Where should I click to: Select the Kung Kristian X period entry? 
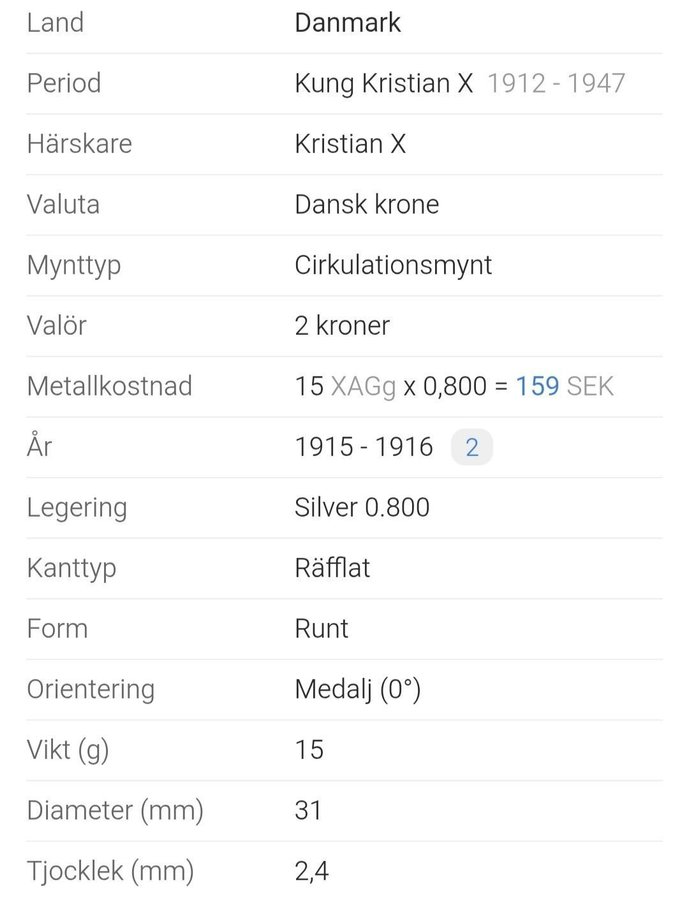point(384,83)
